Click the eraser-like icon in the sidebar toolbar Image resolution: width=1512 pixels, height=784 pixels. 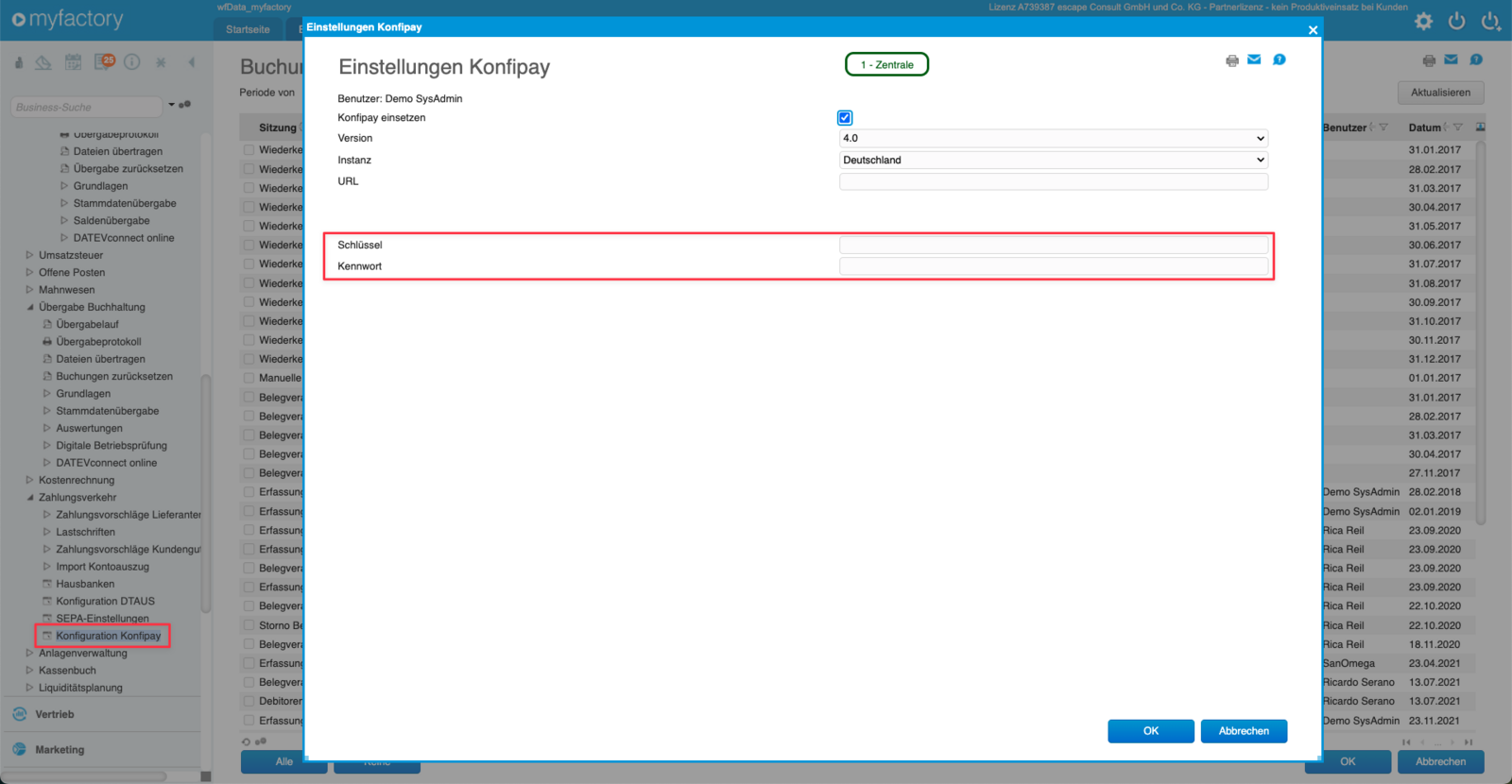tap(43, 62)
